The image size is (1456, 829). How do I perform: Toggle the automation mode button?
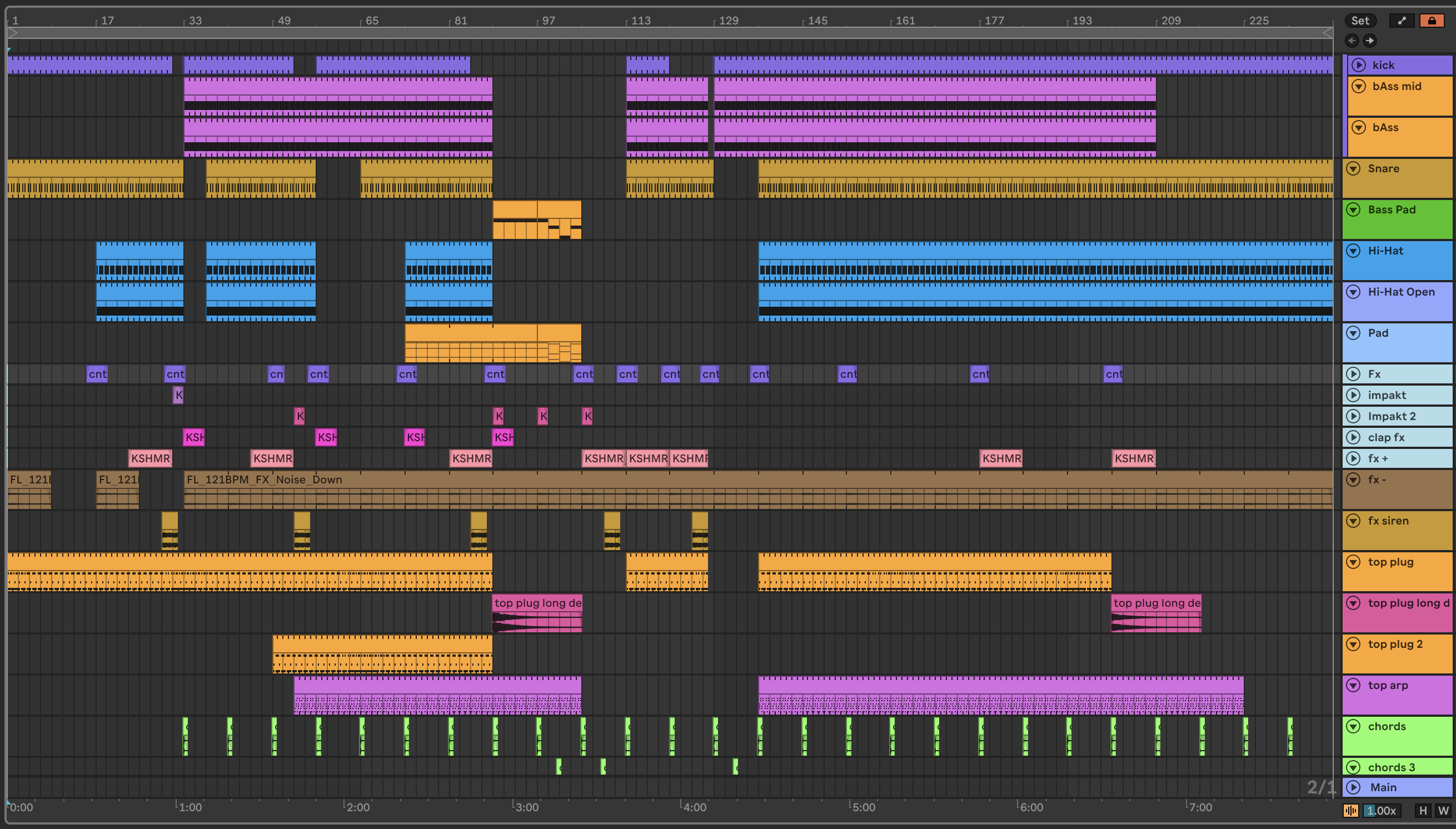tap(1402, 21)
